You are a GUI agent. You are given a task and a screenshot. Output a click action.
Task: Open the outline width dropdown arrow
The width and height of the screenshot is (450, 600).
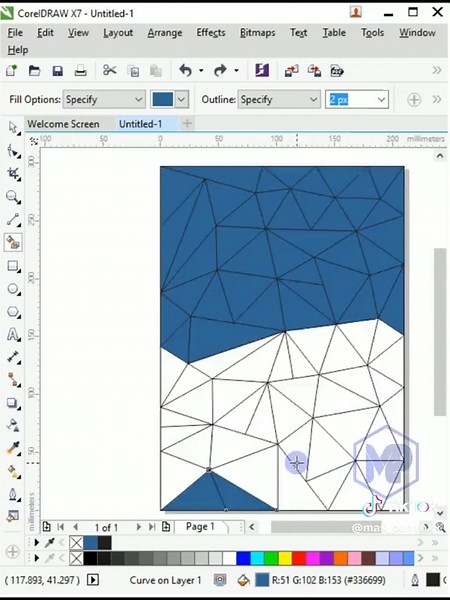pos(381,99)
